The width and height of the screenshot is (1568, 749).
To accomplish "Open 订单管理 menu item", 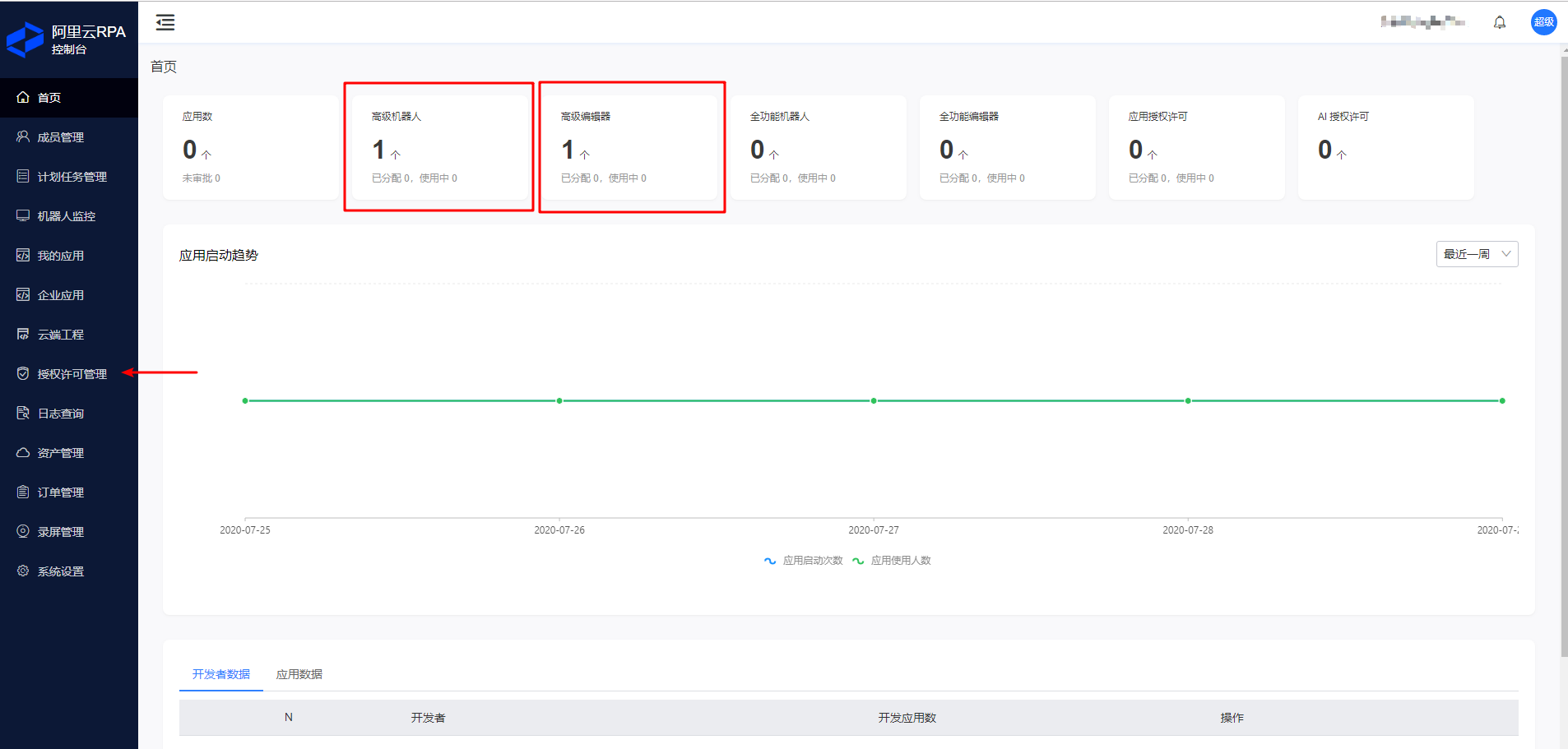I will tap(69, 492).
